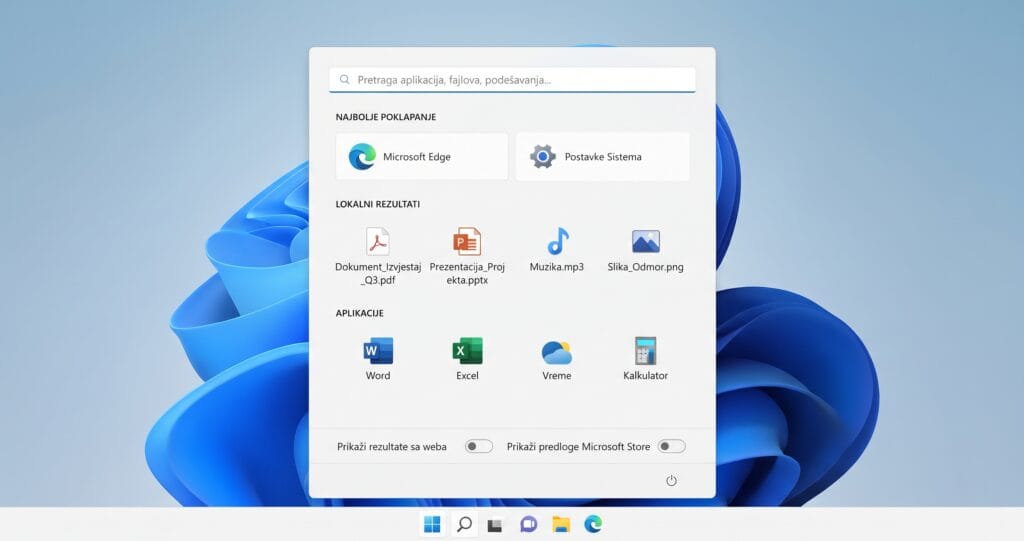1024x541 pixels.
Task: Click the Slika_Odmor.png file name
Action: click(646, 267)
